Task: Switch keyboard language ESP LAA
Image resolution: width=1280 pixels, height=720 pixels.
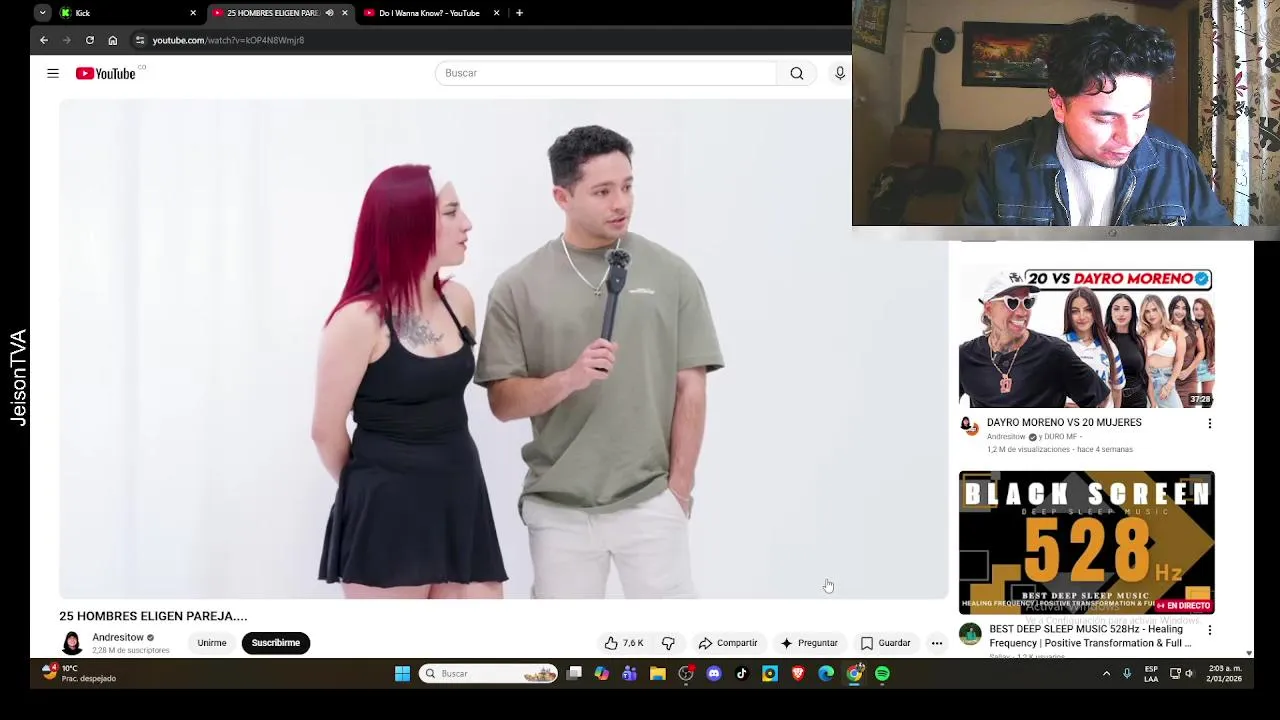Action: click(x=1152, y=673)
